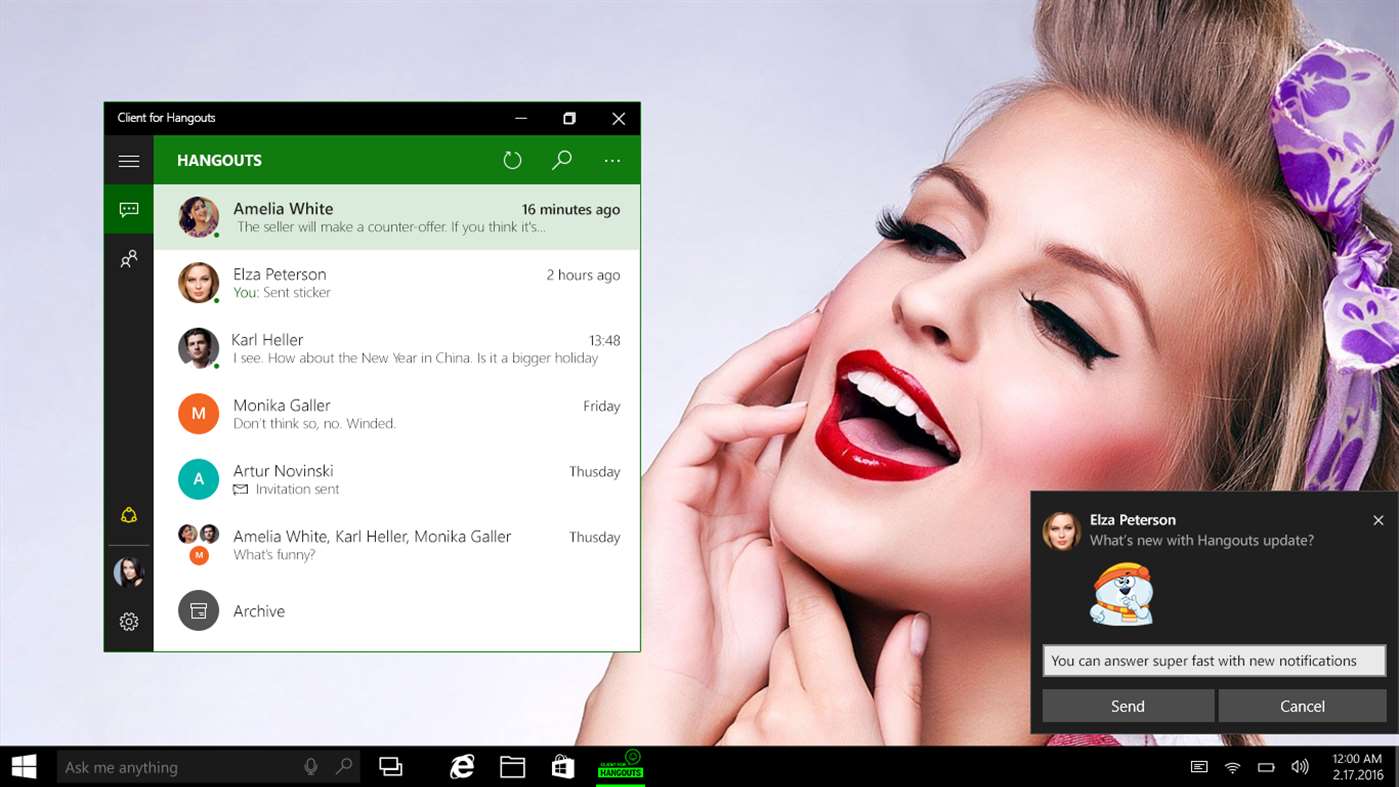Click Client for Hangouts taskbar icon
The image size is (1399, 787).
click(620, 765)
